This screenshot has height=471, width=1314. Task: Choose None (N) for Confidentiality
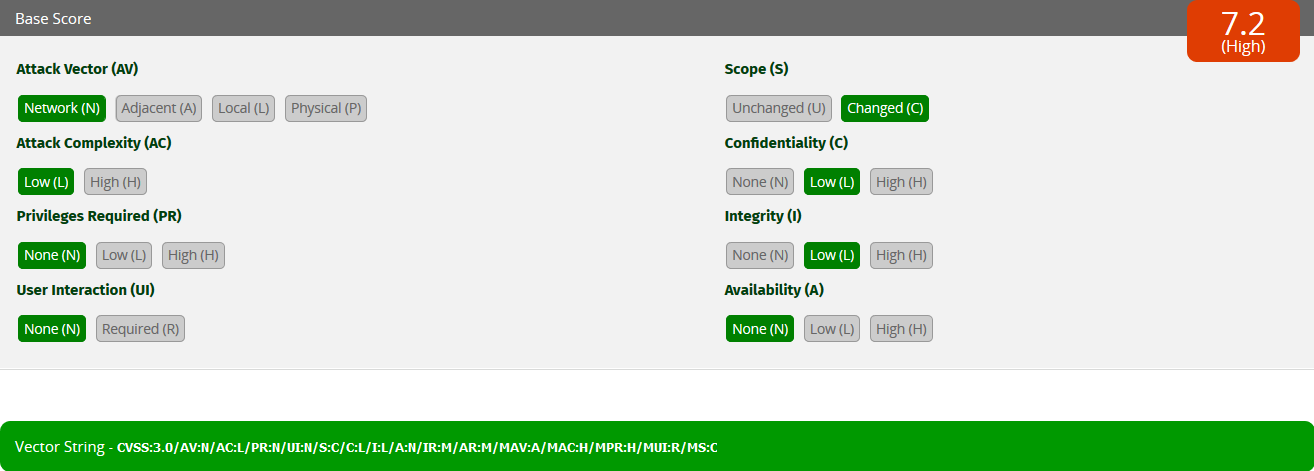pos(760,182)
